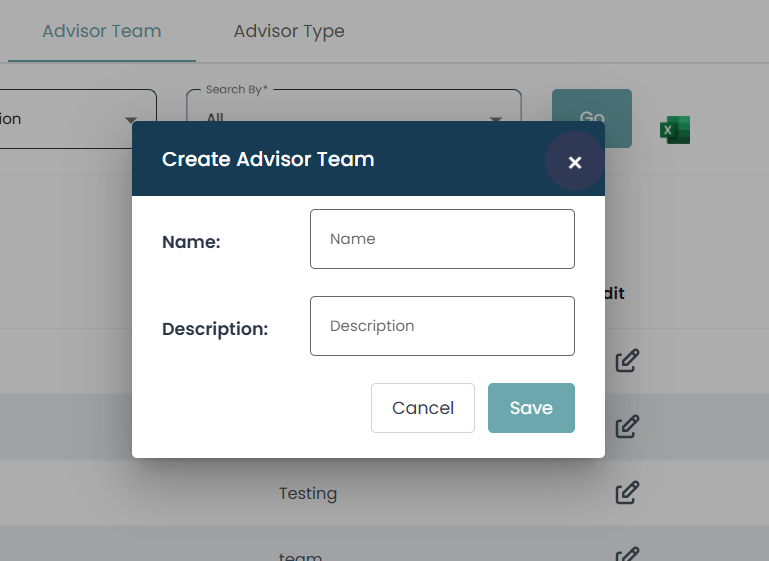The width and height of the screenshot is (769, 561).
Task: Click the edit pencil in the Testing row
Action: [x=627, y=492]
